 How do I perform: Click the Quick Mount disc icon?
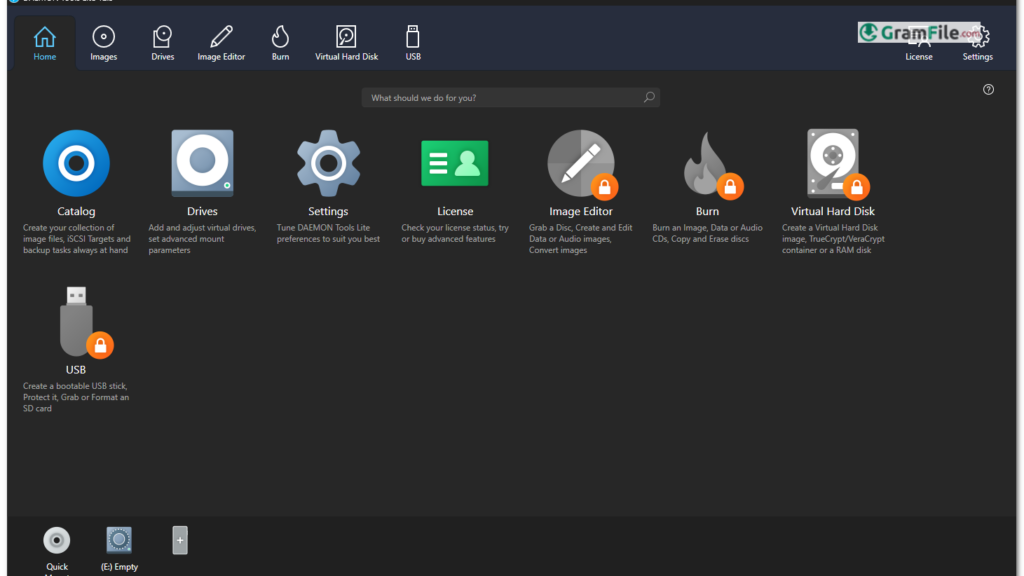point(57,541)
